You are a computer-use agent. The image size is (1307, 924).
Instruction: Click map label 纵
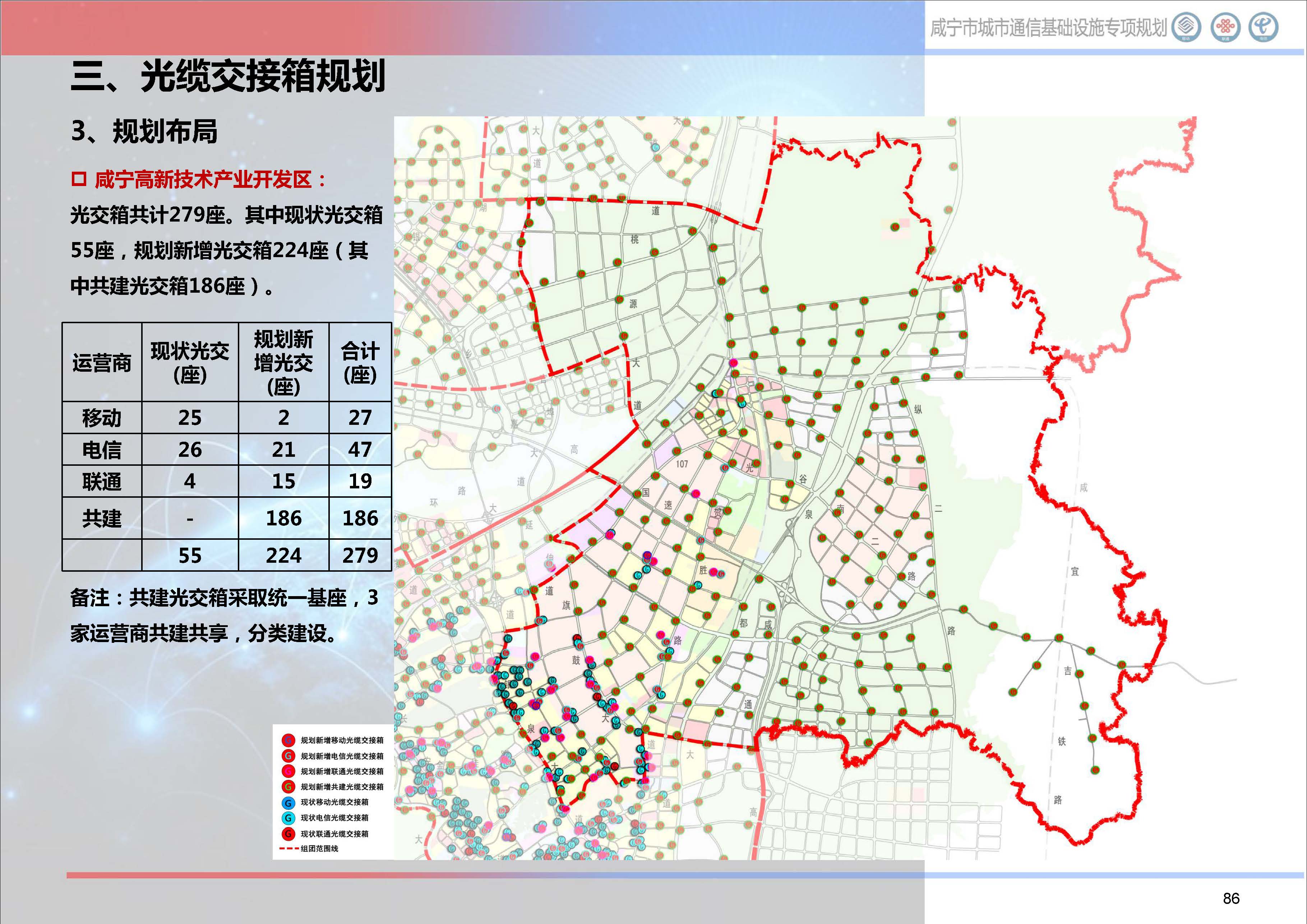(918, 410)
